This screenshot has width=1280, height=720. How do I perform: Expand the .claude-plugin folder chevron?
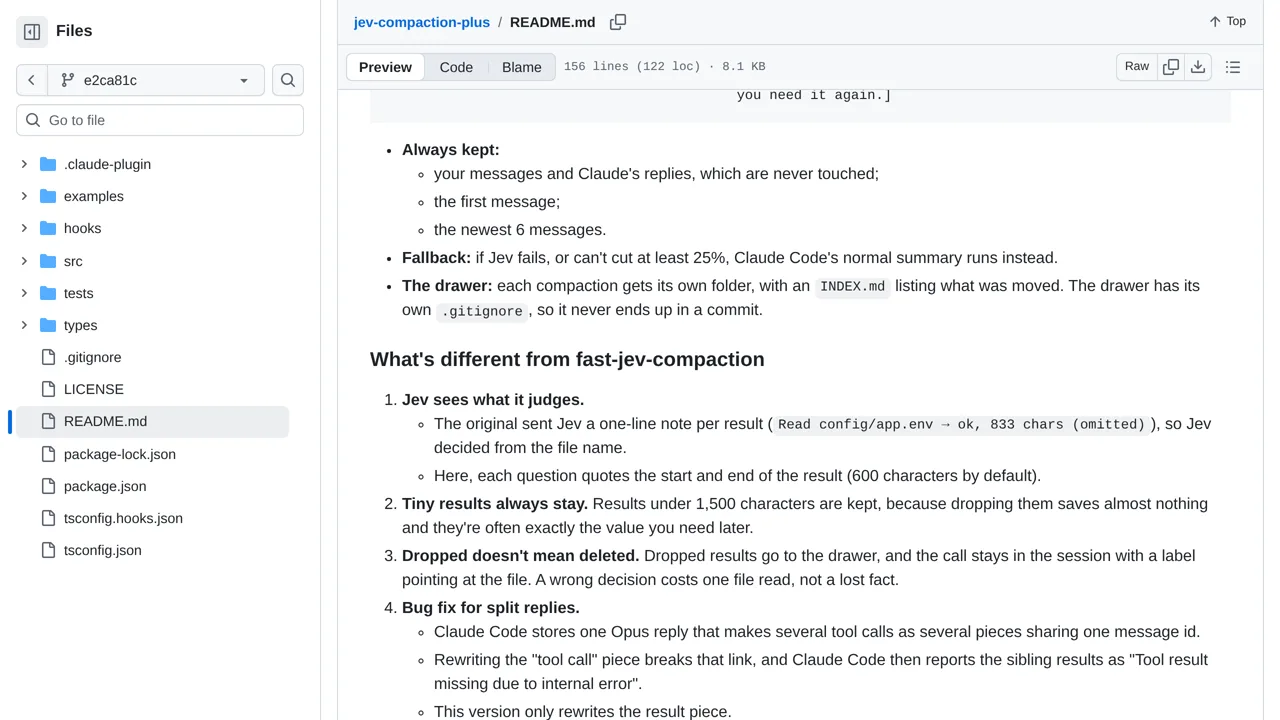[x=24, y=164]
